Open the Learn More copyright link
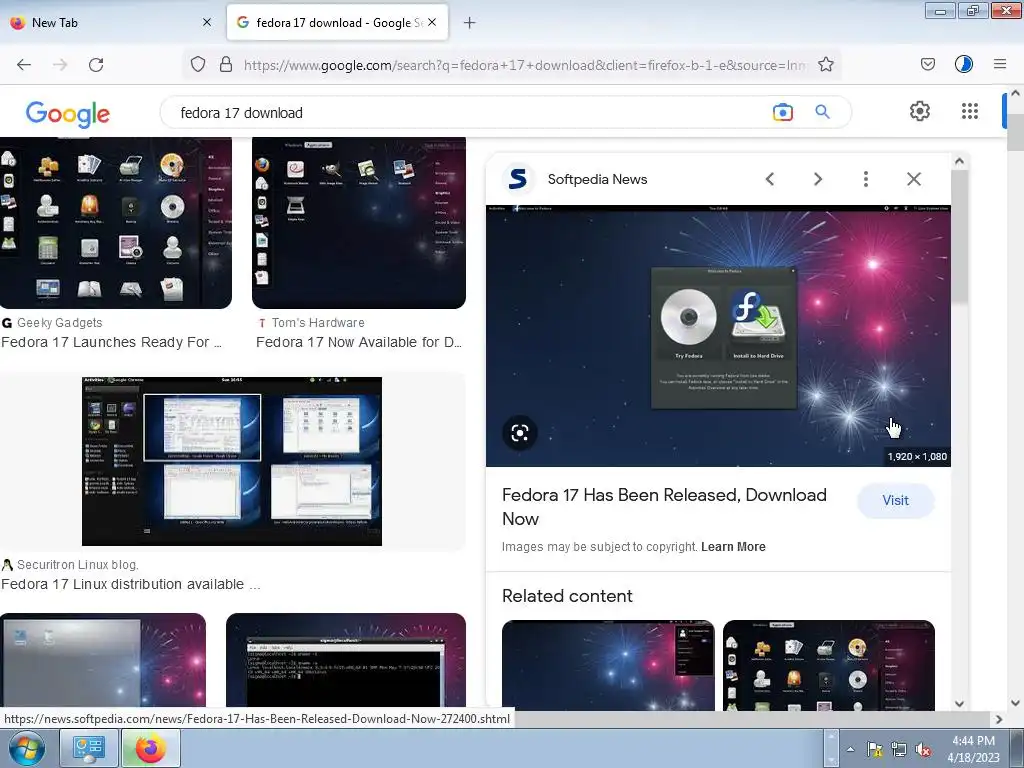The height and width of the screenshot is (768, 1024). [x=733, y=547]
